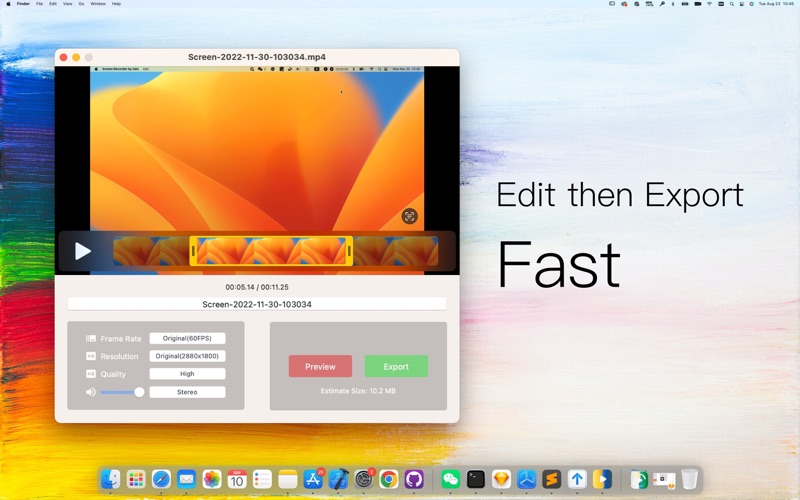Screen dimensions: 800x500
Task: Click the red Preview button
Action: [320, 366]
